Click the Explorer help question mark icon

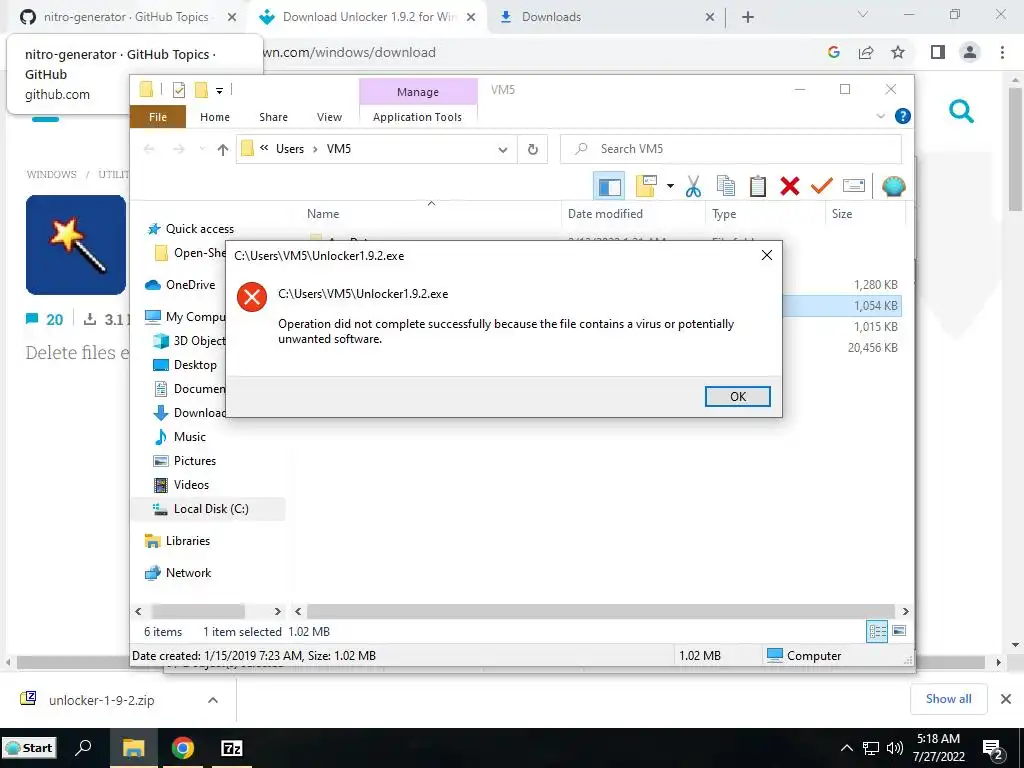(x=903, y=116)
